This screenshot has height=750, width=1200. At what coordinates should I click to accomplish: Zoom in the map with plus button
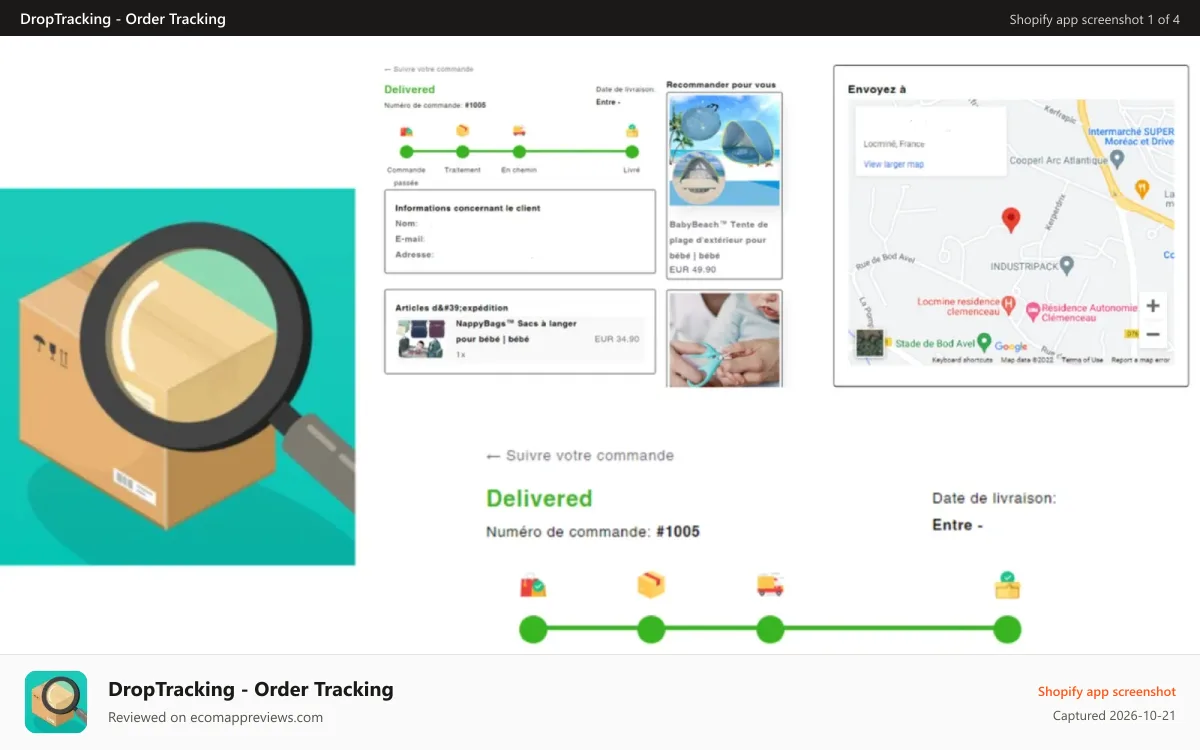click(1153, 306)
